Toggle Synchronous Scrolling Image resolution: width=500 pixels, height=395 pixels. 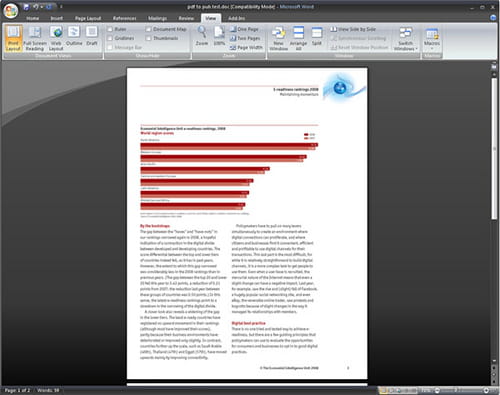(358, 38)
